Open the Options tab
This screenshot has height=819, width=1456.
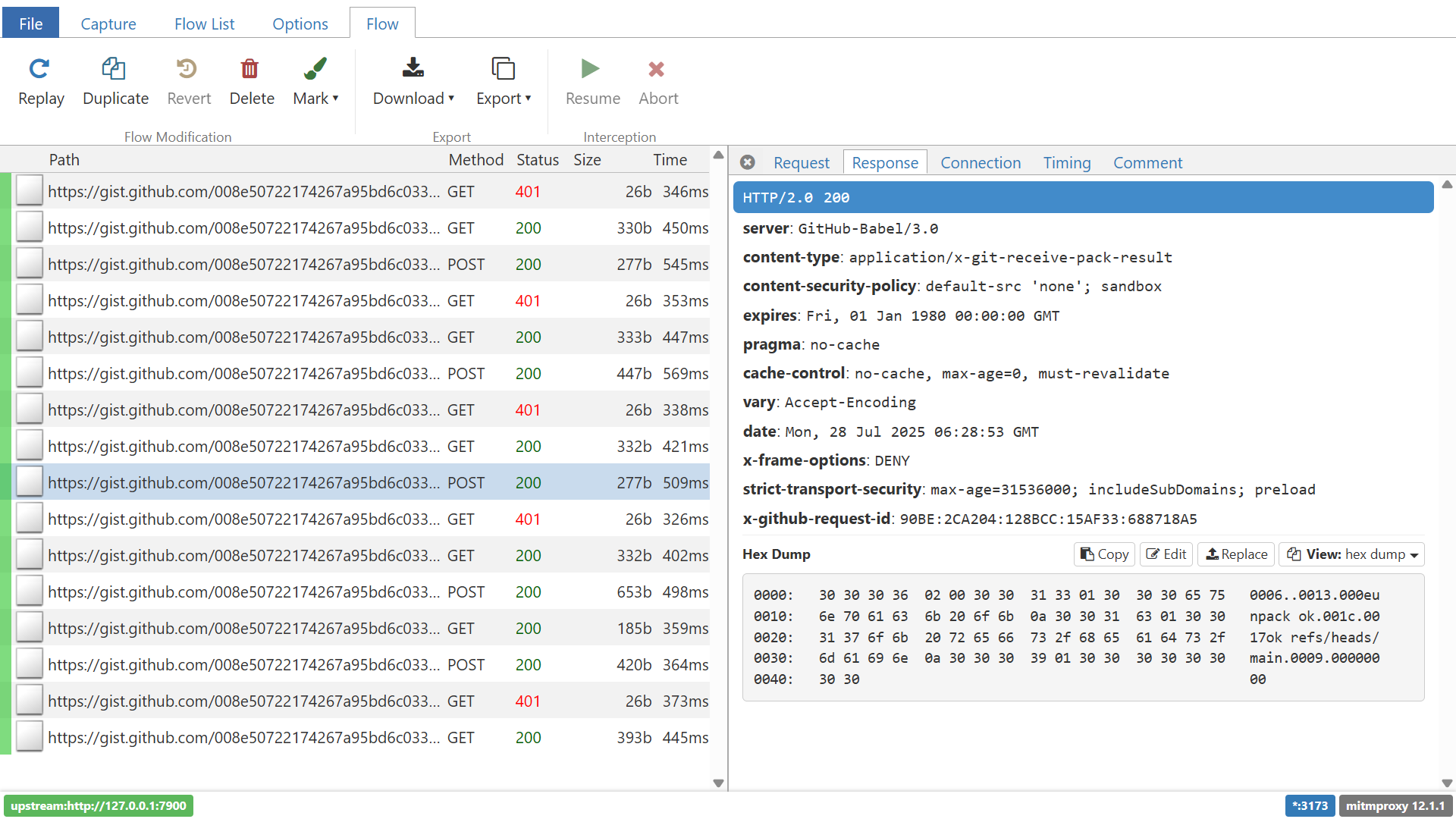pos(300,24)
